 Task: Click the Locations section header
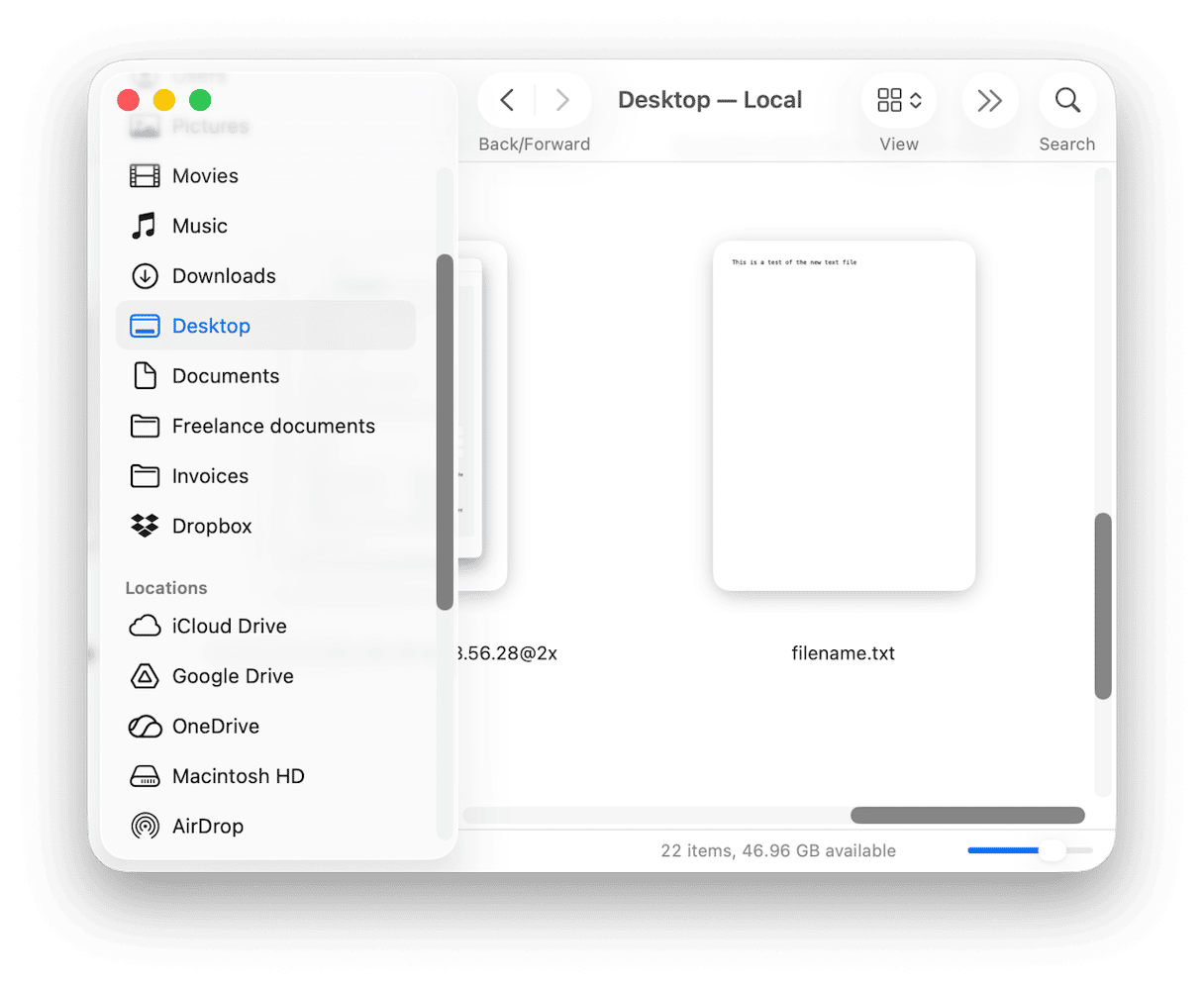166,588
